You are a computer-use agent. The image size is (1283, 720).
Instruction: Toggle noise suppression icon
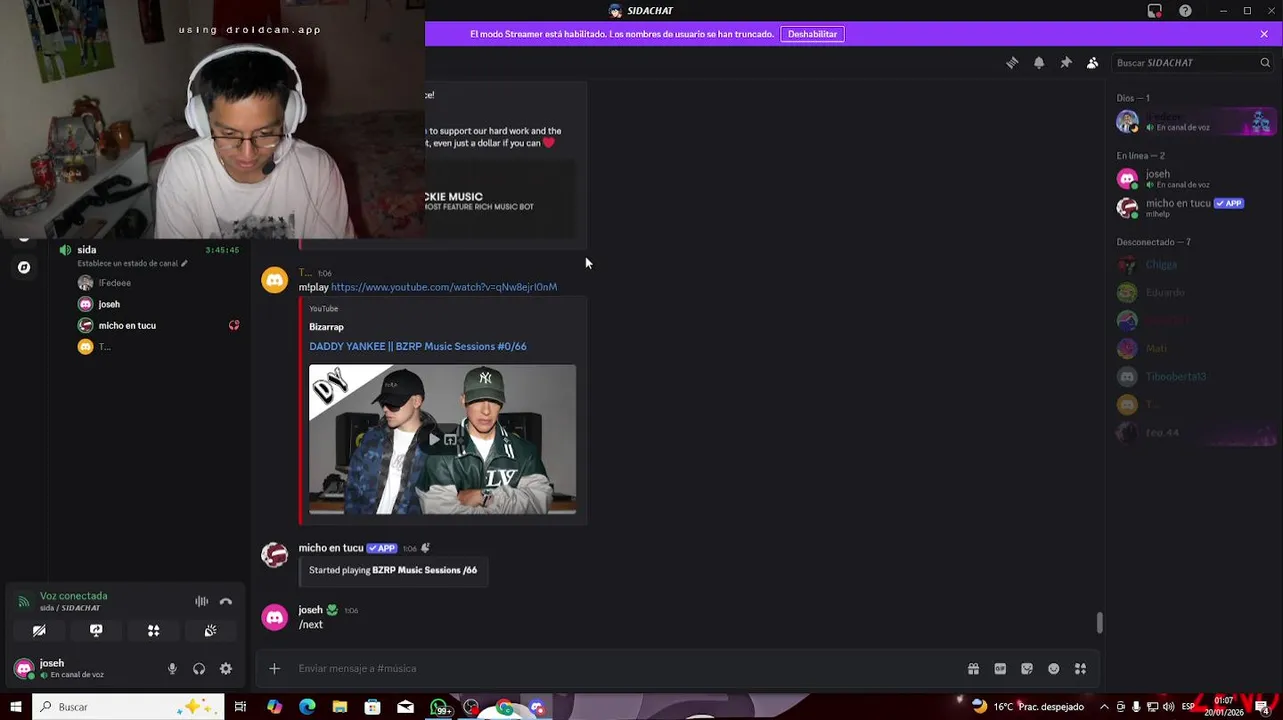202,602
